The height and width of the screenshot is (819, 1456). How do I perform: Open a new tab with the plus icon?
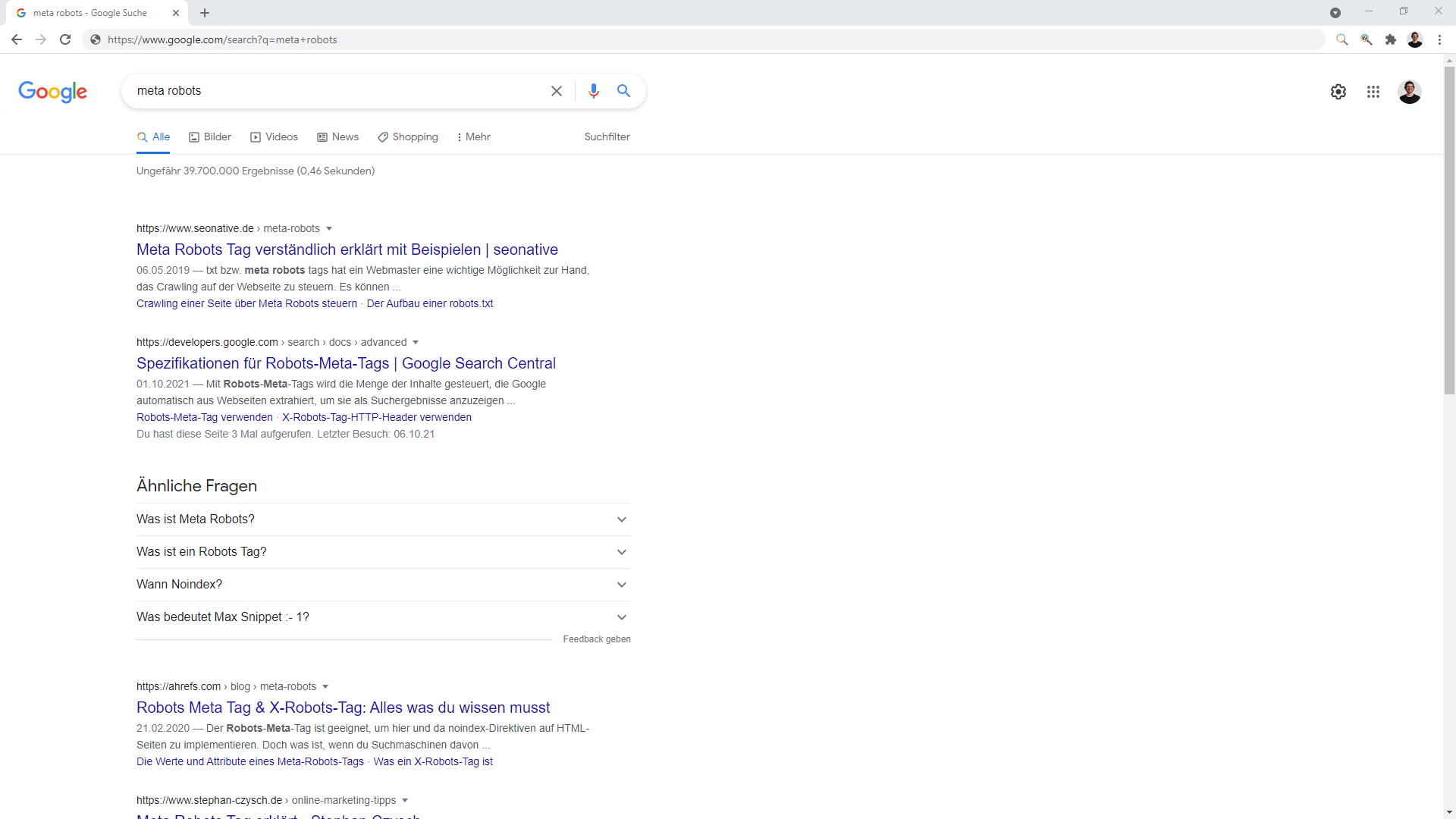pyautogui.click(x=205, y=13)
